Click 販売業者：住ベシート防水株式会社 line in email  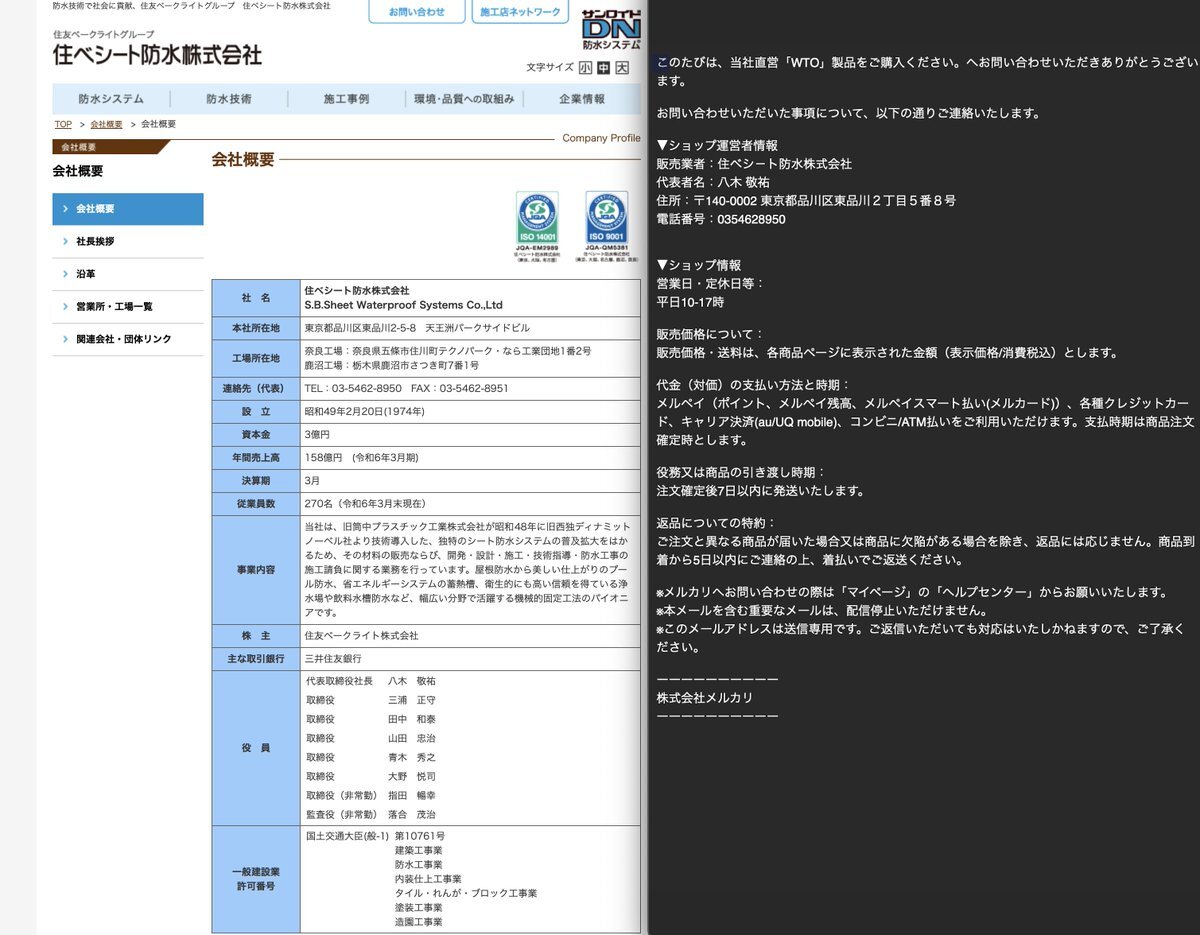click(x=754, y=164)
